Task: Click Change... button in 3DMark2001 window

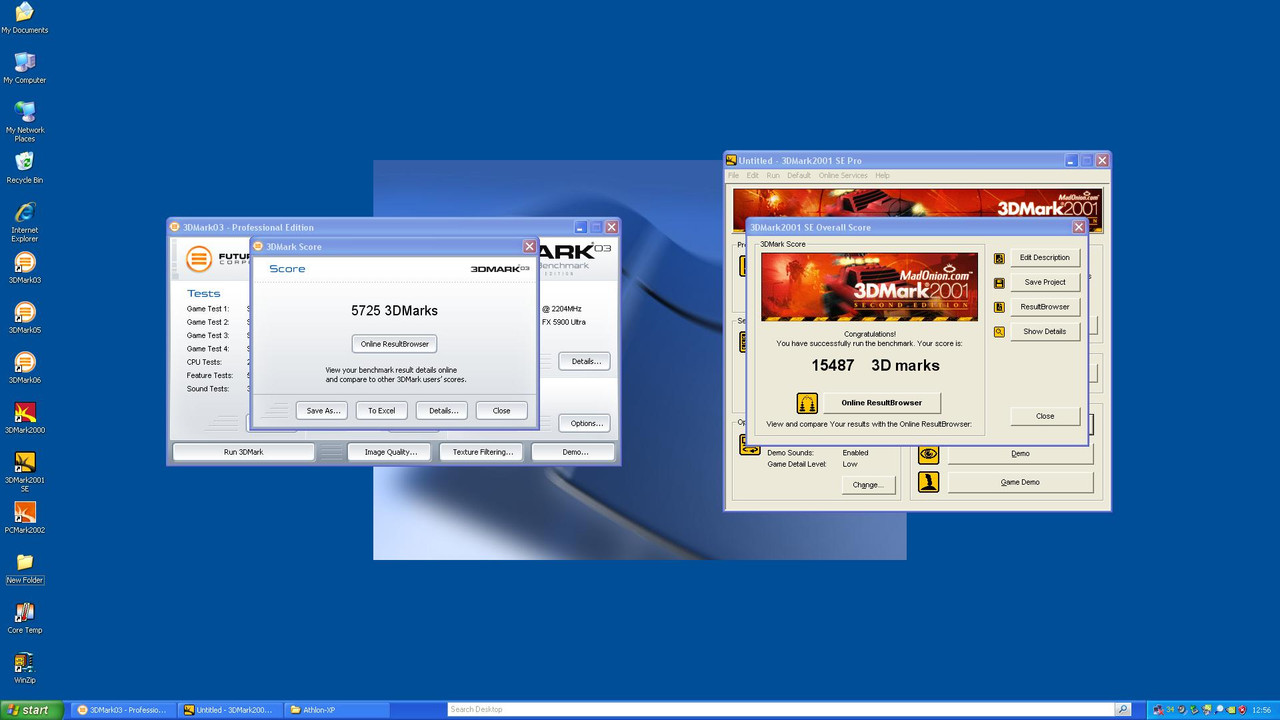Action: coord(867,485)
